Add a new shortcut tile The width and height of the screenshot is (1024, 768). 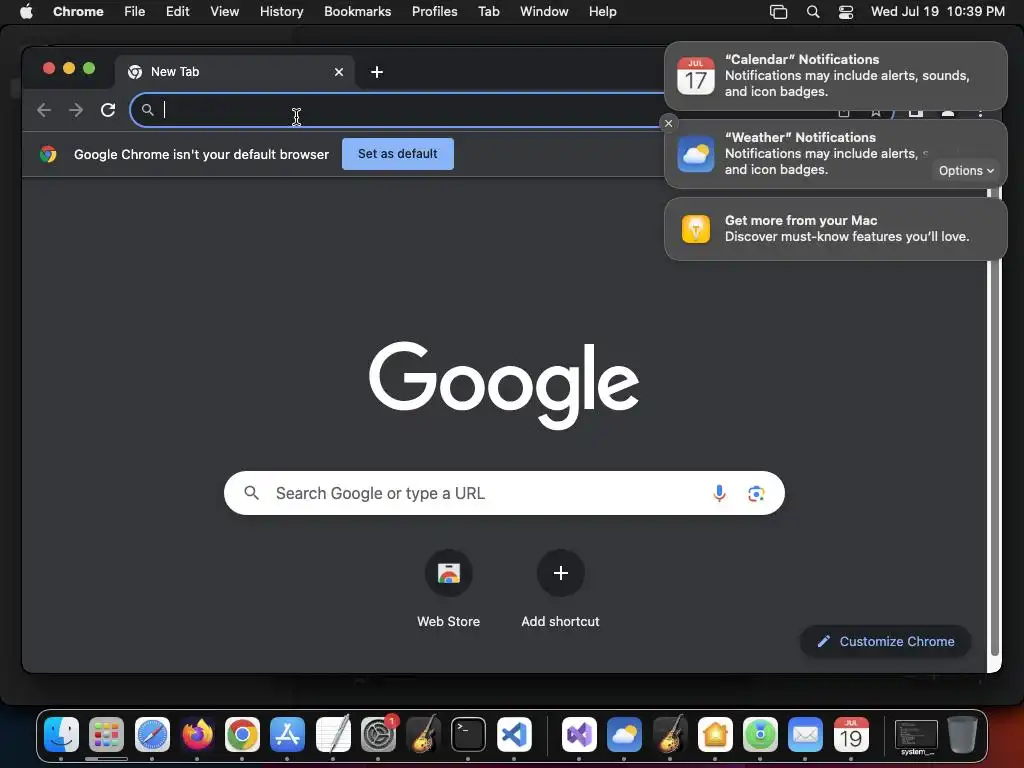pos(560,590)
